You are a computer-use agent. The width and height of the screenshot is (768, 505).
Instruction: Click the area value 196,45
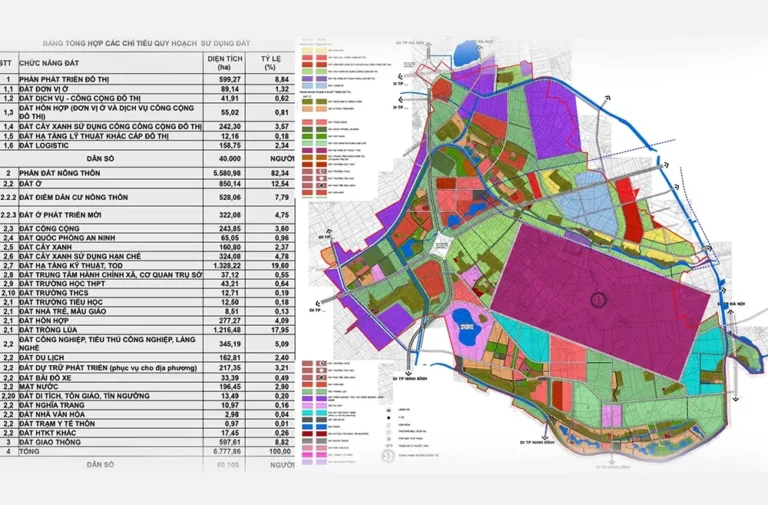(x=230, y=387)
